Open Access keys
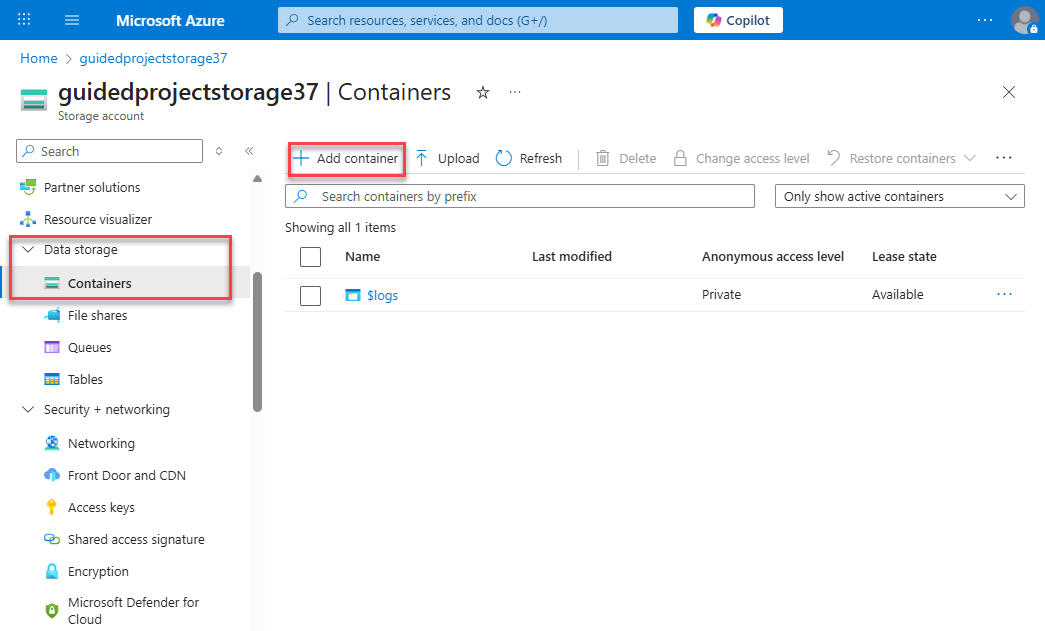 (x=101, y=507)
